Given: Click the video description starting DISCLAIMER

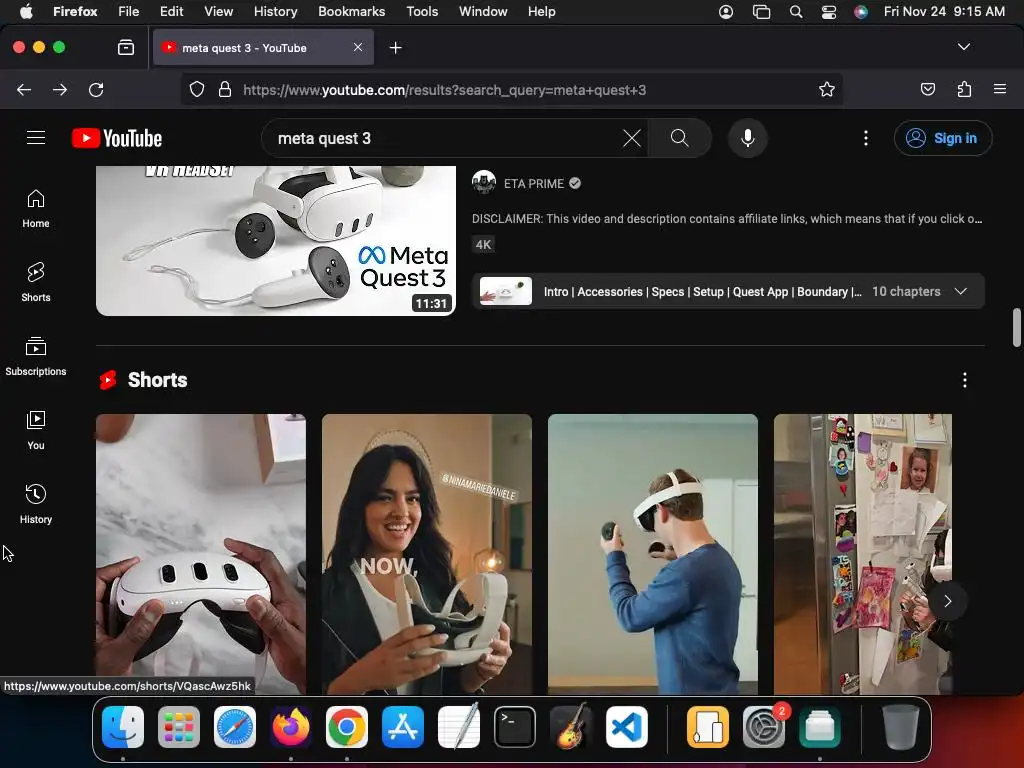Looking at the screenshot, I should pos(727,219).
